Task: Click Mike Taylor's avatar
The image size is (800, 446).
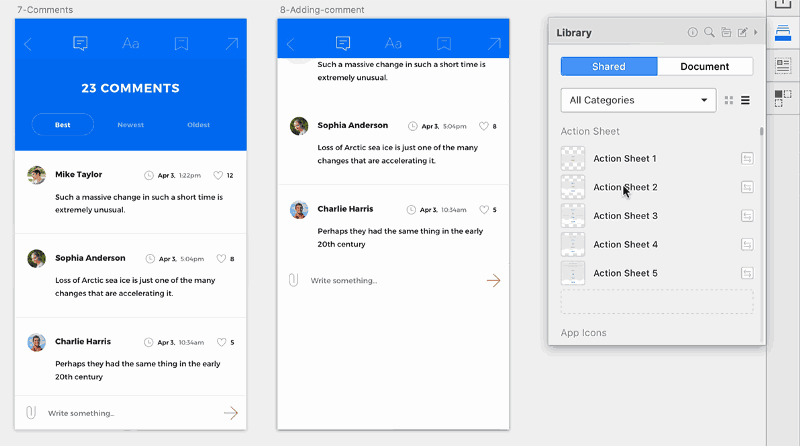Action: click(37, 175)
